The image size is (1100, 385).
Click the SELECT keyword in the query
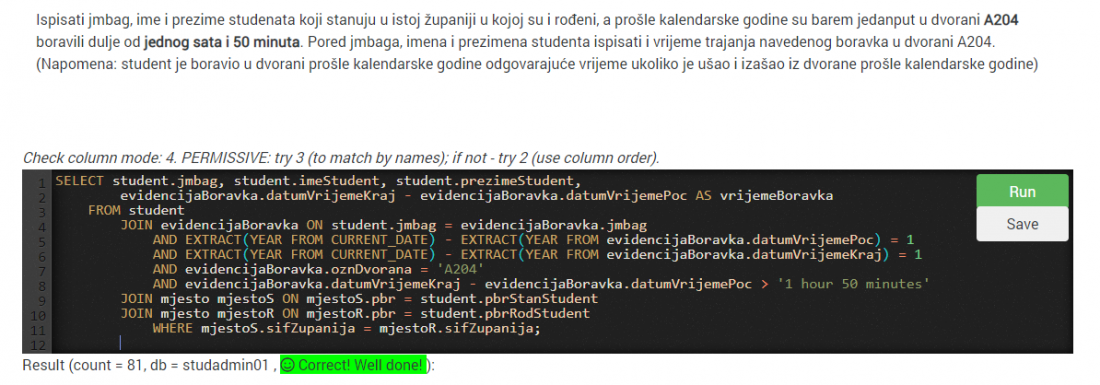(x=80, y=181)
